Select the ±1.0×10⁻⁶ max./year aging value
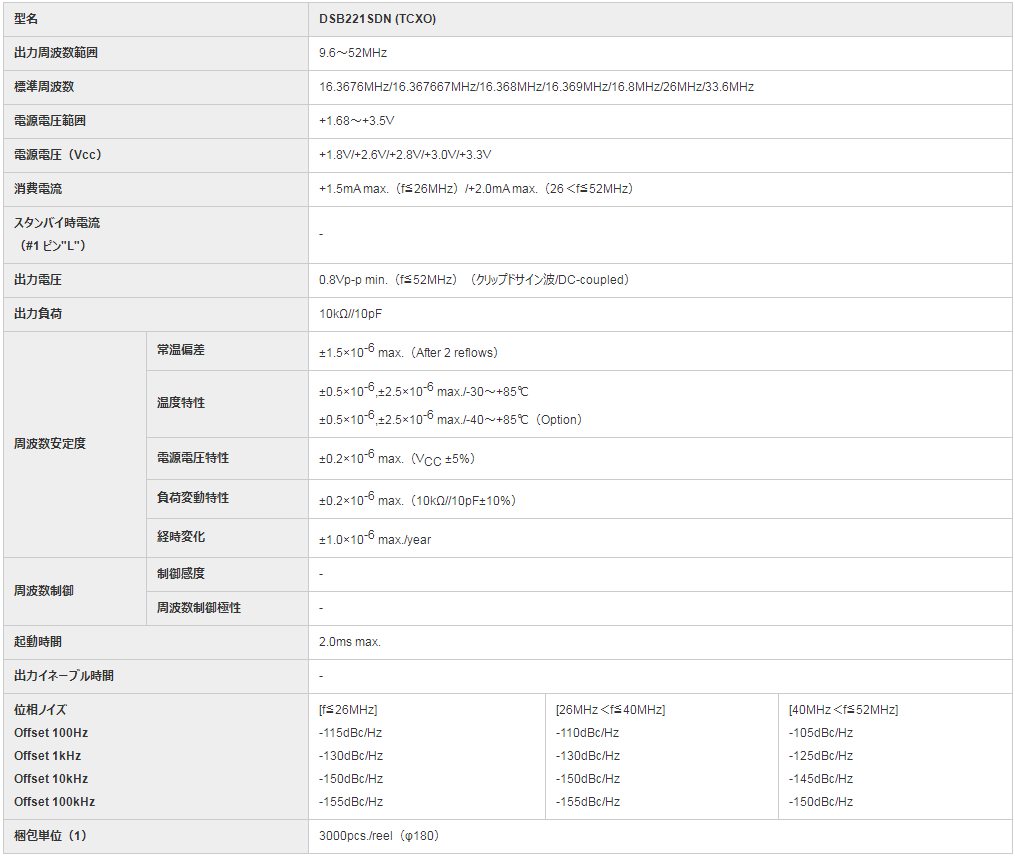1015x856 pixels. tap(375, 539)
